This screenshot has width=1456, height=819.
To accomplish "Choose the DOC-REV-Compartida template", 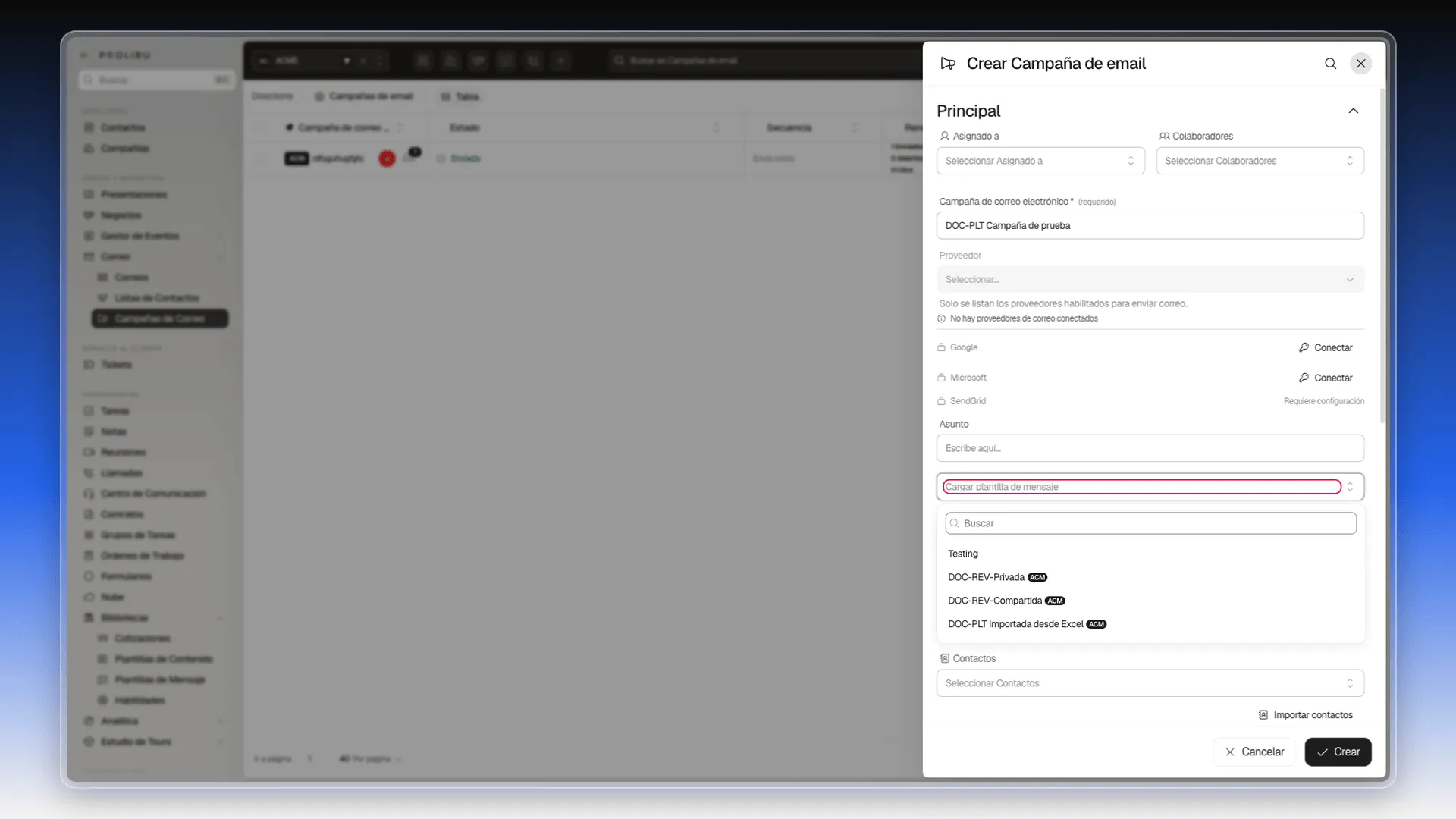I will 1151,601.
